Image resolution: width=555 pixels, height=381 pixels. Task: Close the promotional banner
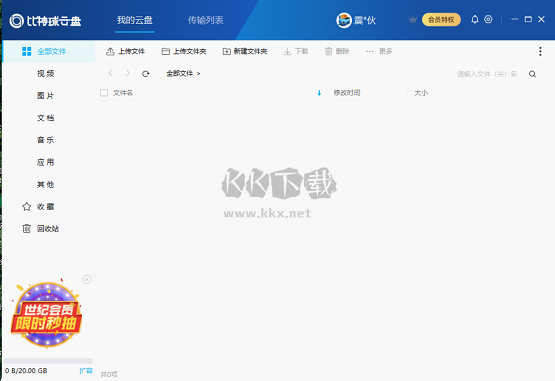pyautogui.click(x=87, y=279)
